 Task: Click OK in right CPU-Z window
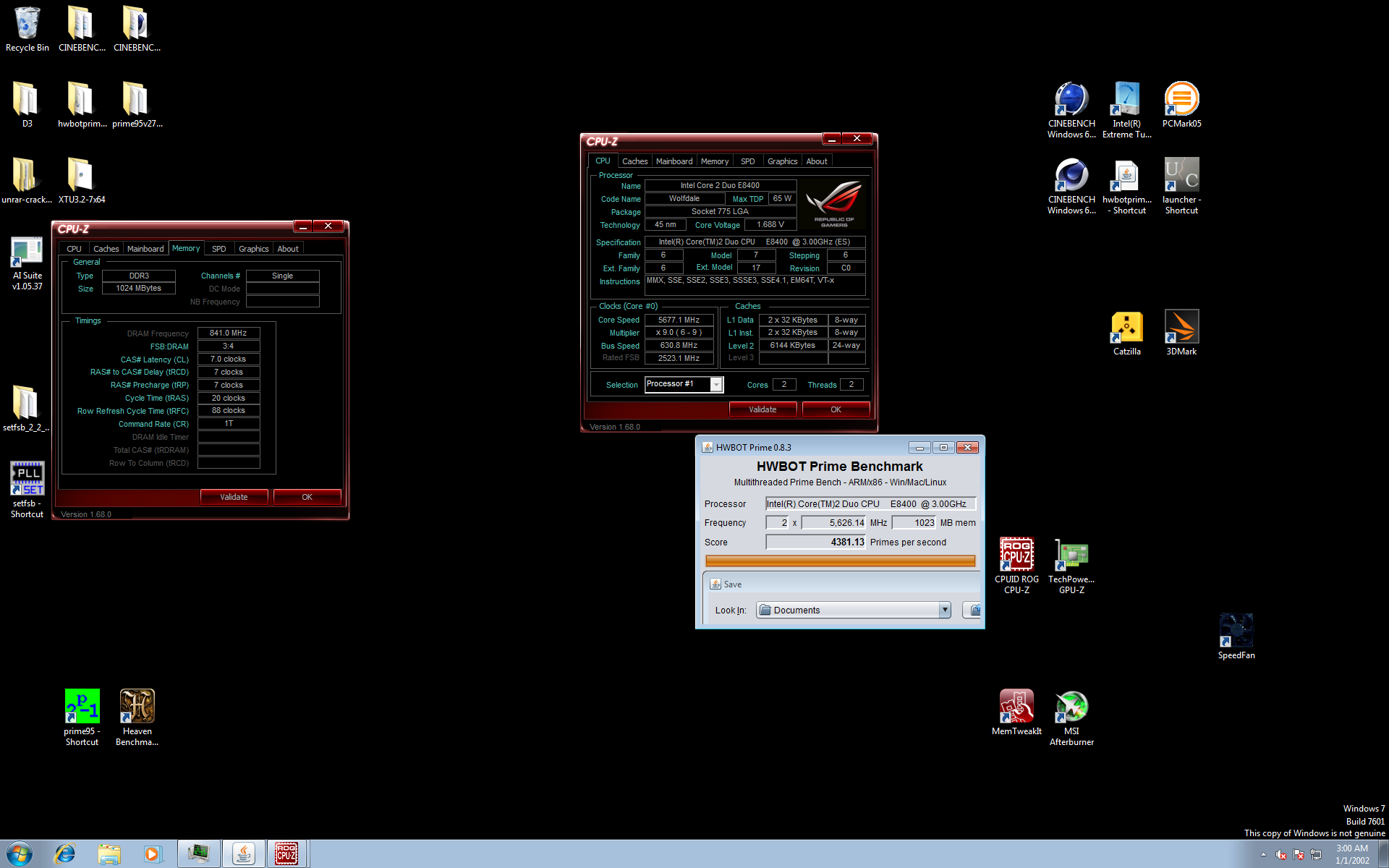click(x=836, y=409)
